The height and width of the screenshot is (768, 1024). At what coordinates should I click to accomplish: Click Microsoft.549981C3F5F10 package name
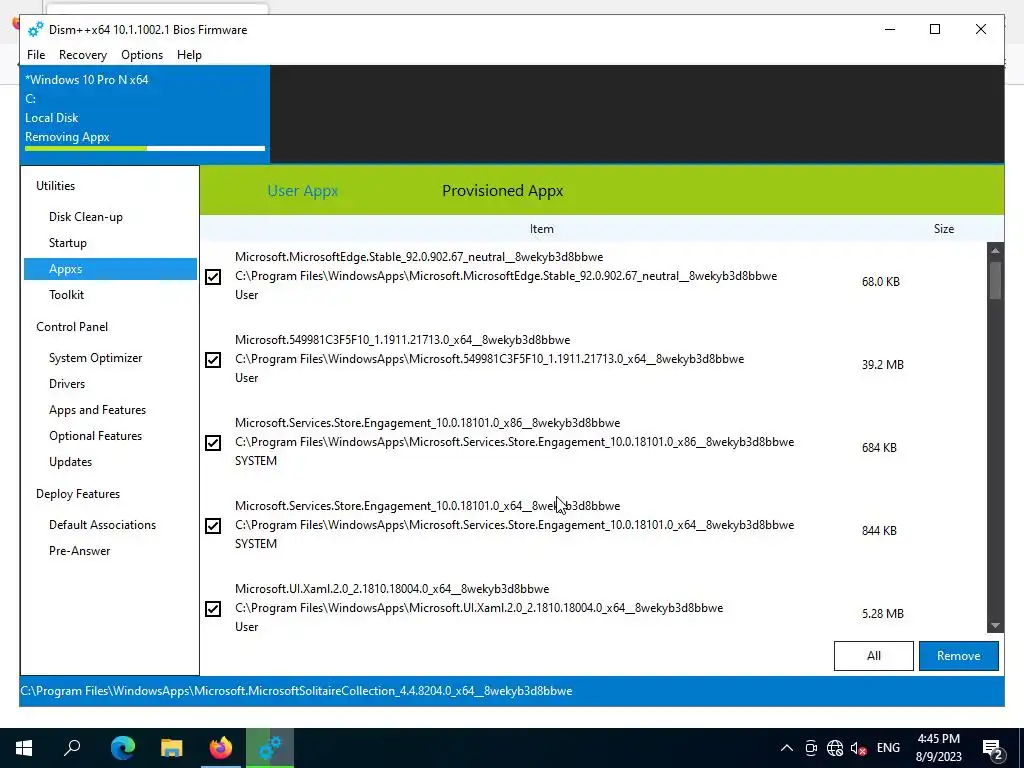pyautogui.click(x=402, y=340)
